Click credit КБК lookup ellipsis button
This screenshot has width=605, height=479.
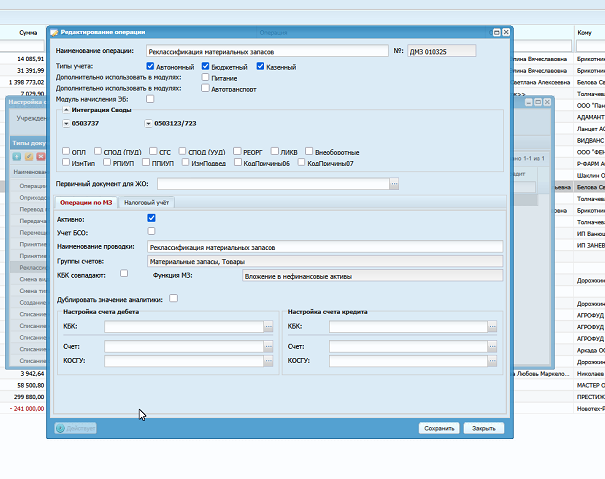492,327
